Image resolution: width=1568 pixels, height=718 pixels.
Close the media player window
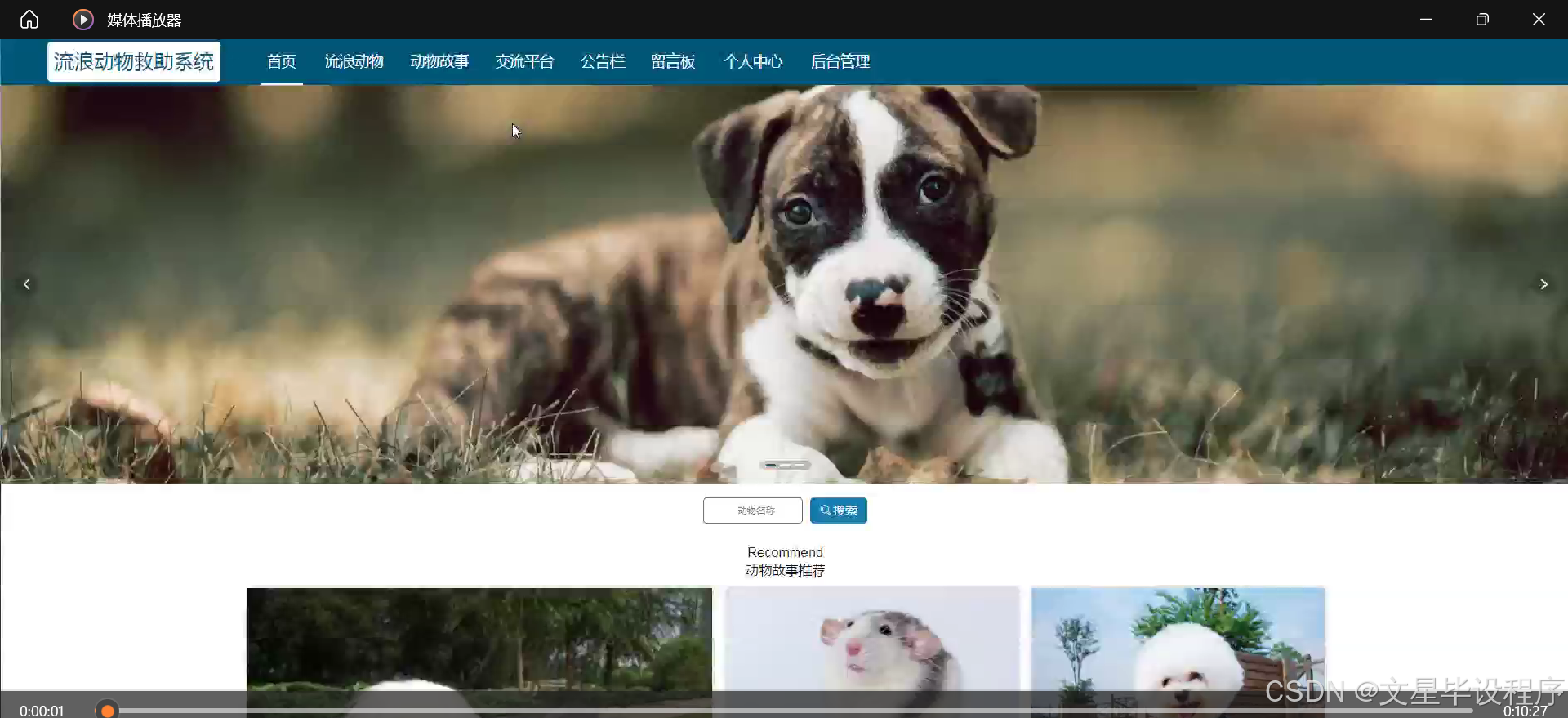click(1539, 19)
